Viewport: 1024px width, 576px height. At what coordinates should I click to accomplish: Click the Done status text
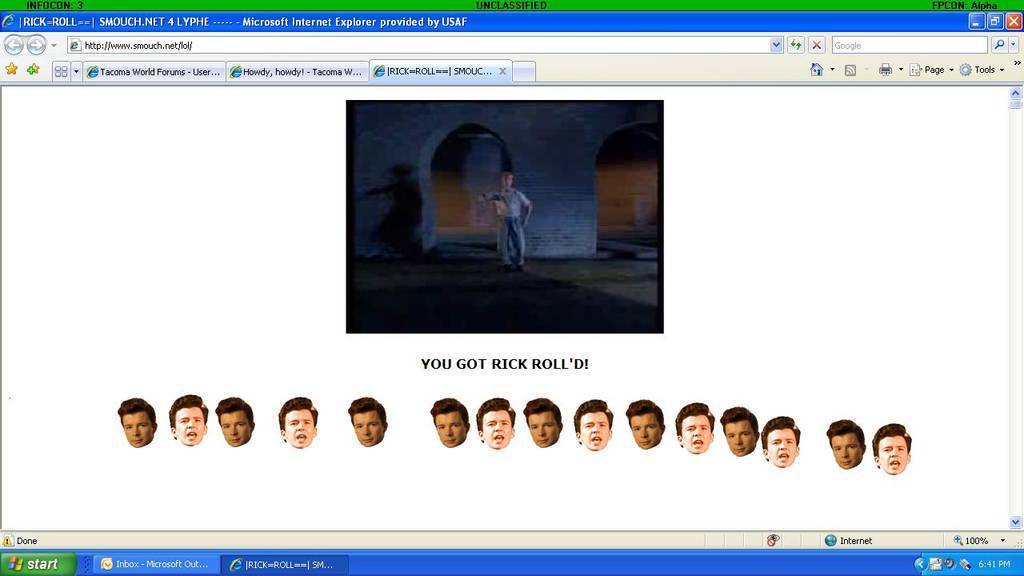click(x=27, y=541)
